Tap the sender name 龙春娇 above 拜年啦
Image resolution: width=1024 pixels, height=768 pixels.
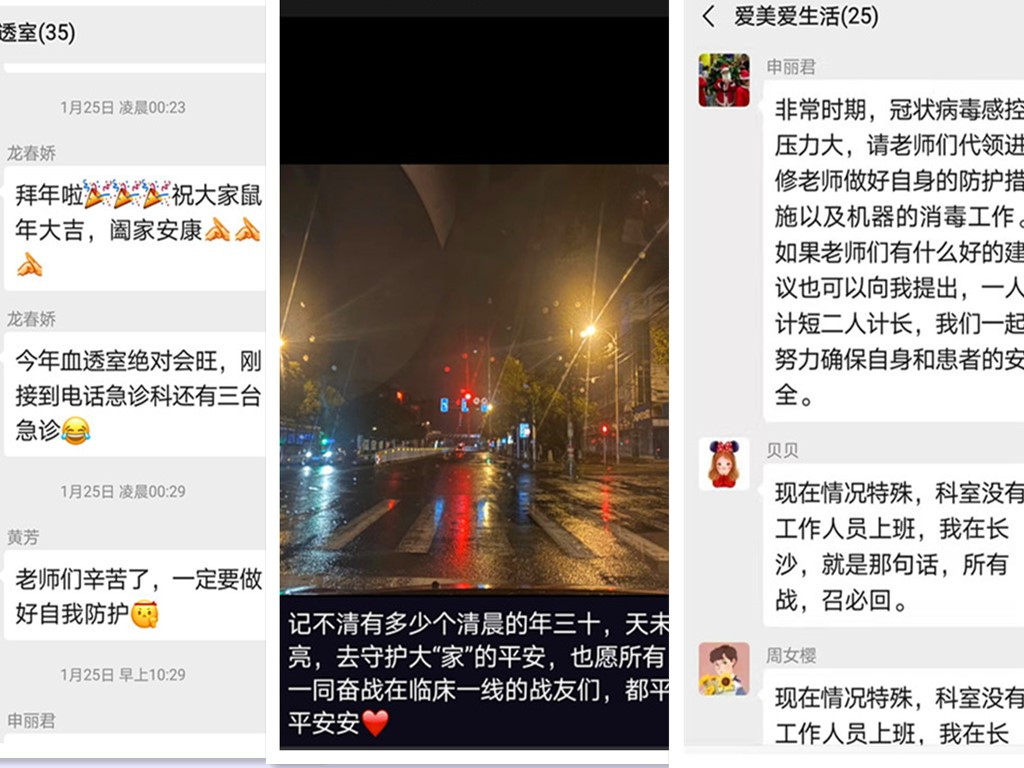click(31, 153)
